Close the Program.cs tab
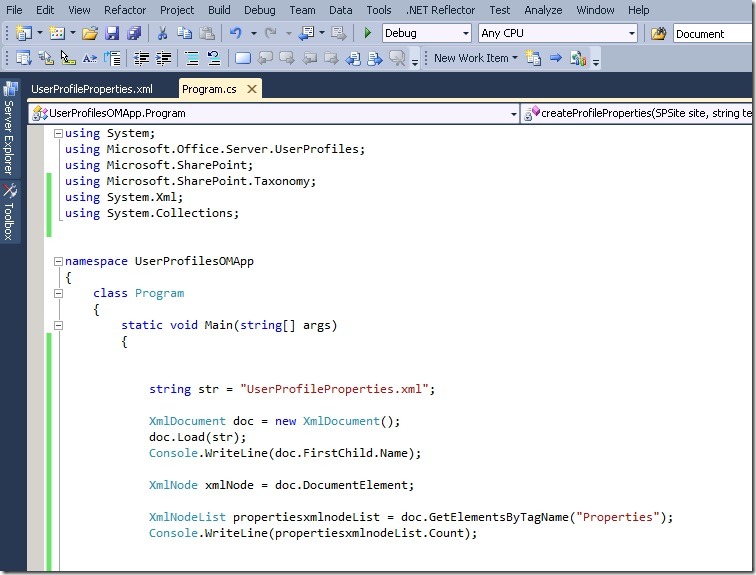Viewport: 756px width, 575px height. pos(250,89)
